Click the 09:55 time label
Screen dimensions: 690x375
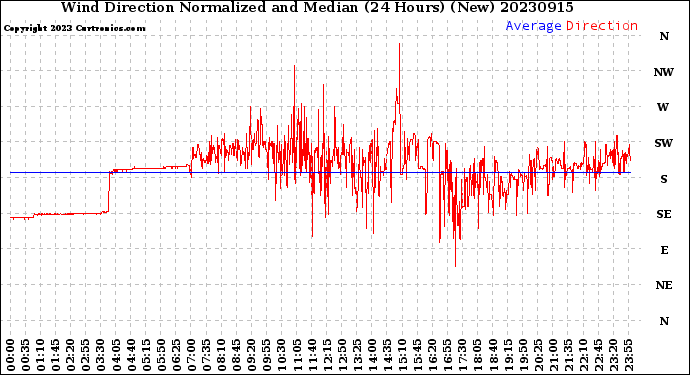pyautogui.click(x=267, y=355)
